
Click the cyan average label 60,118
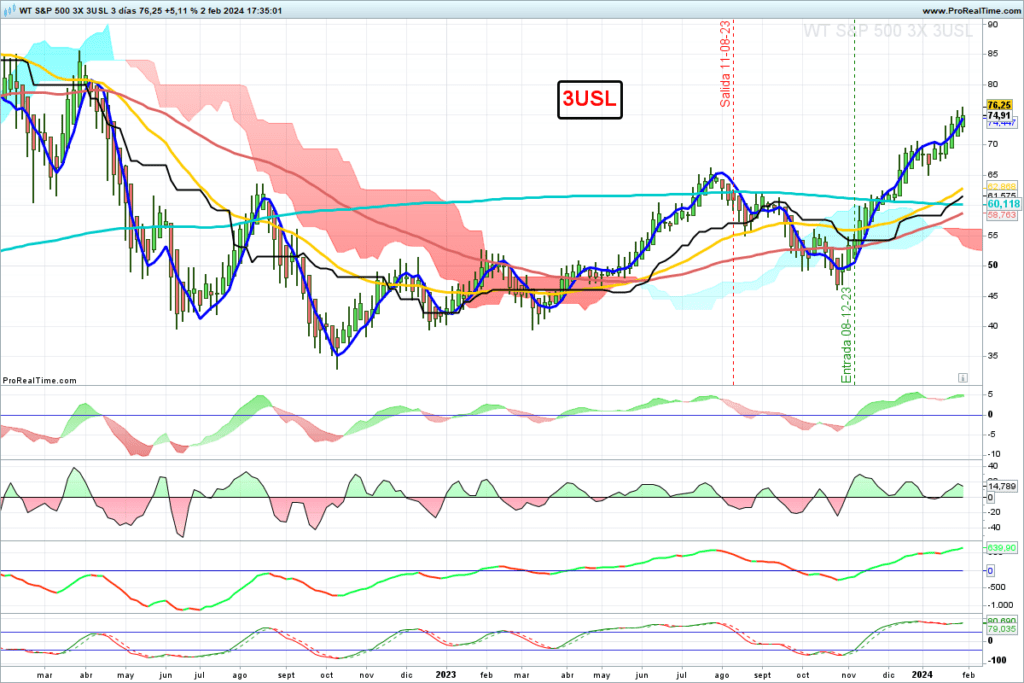click(x=1002, y=204)
